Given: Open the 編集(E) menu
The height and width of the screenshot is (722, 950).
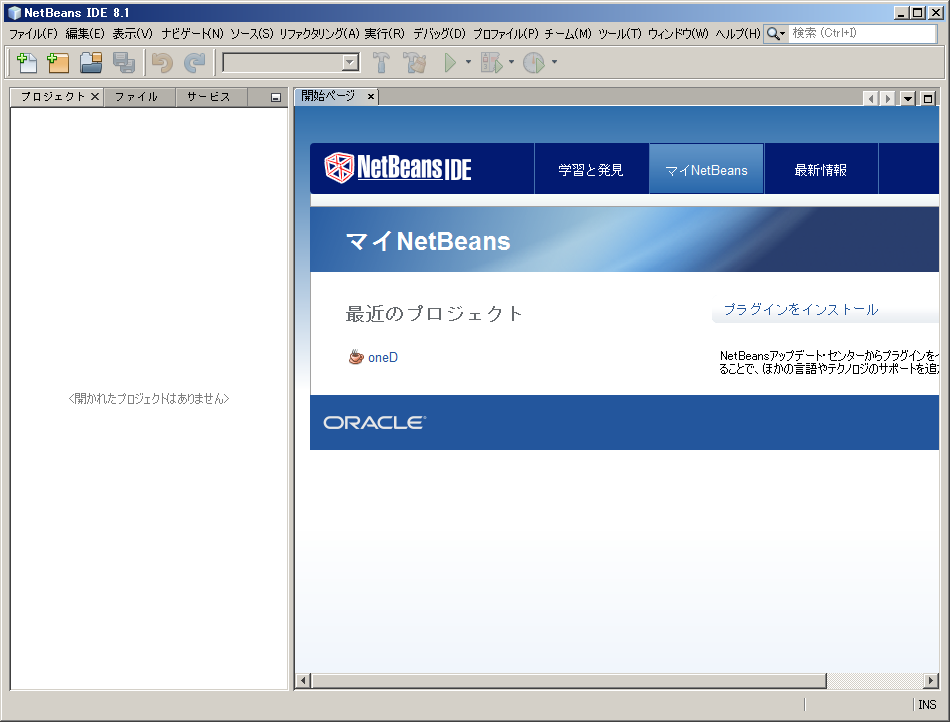Looking at the screenshot, I should point(85,34).
